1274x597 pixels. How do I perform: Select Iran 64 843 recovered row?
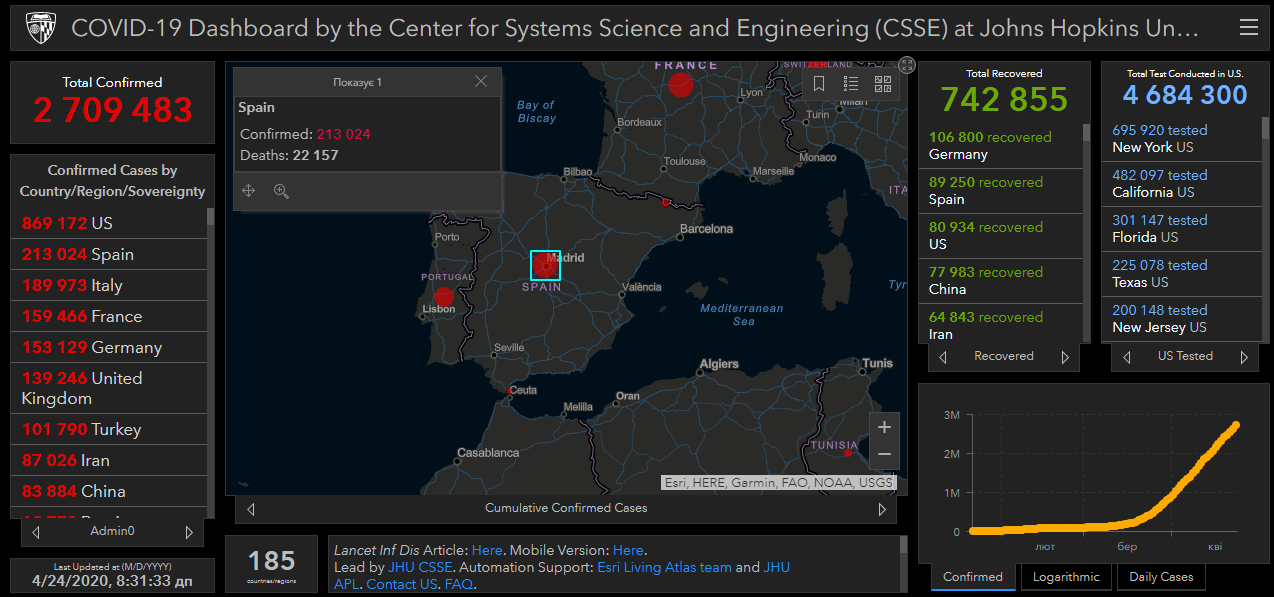pos(1000,323)
